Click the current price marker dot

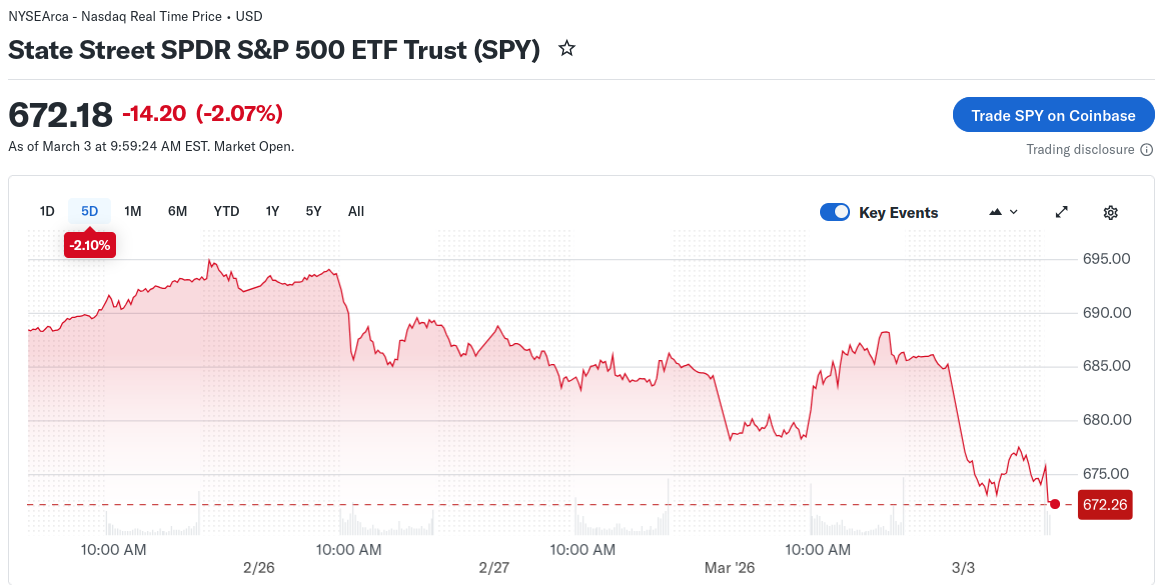pyautogui.click(x=1055, y=504)
